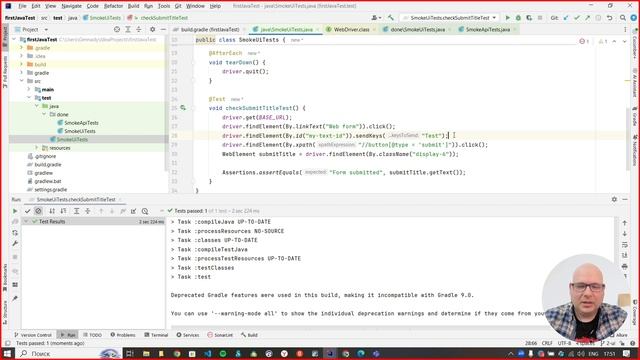Collapse all test results in Run panel

[x=87, y=211]
